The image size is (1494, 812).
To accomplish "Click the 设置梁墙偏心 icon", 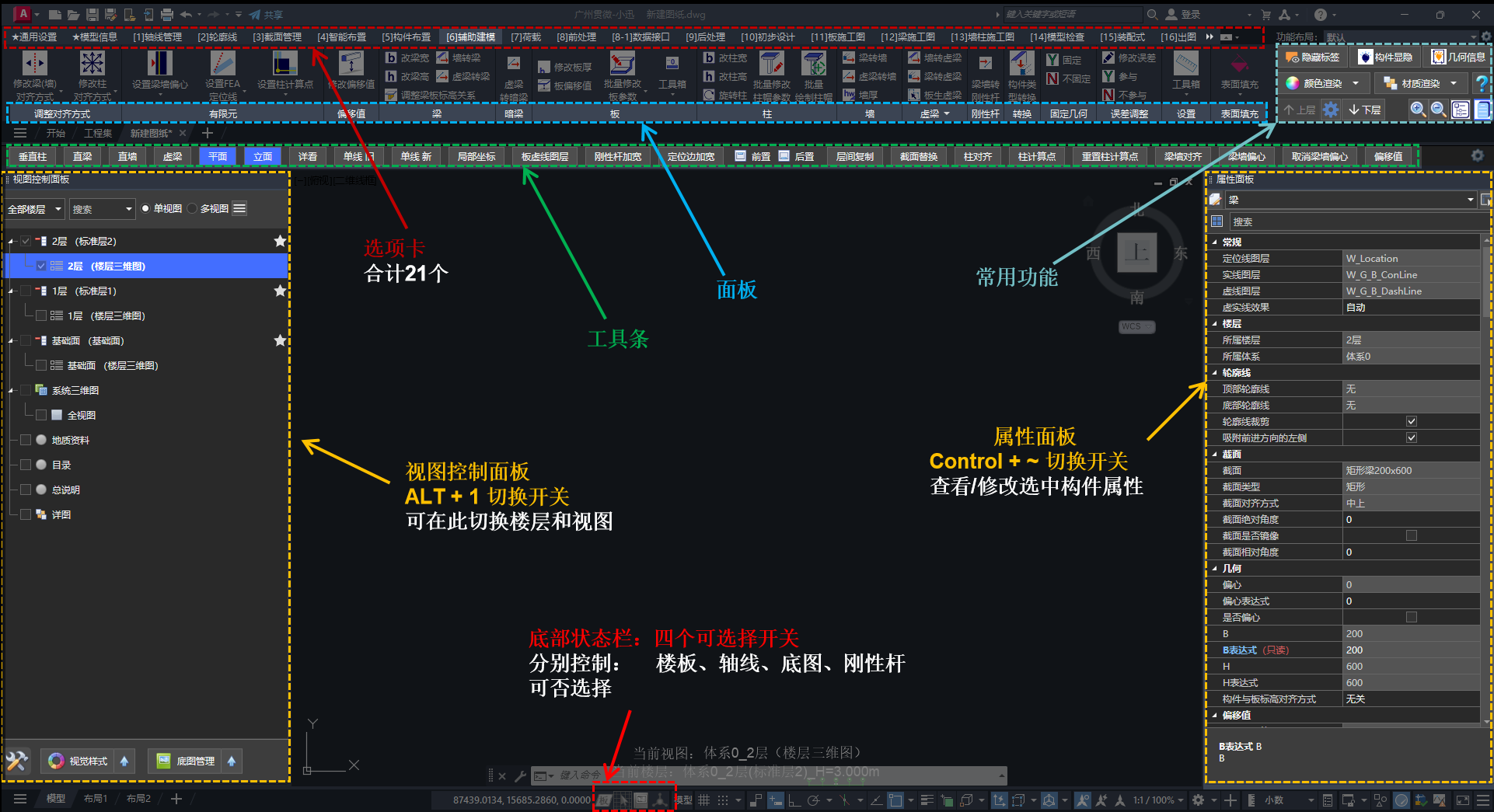I will pos(159,64).
